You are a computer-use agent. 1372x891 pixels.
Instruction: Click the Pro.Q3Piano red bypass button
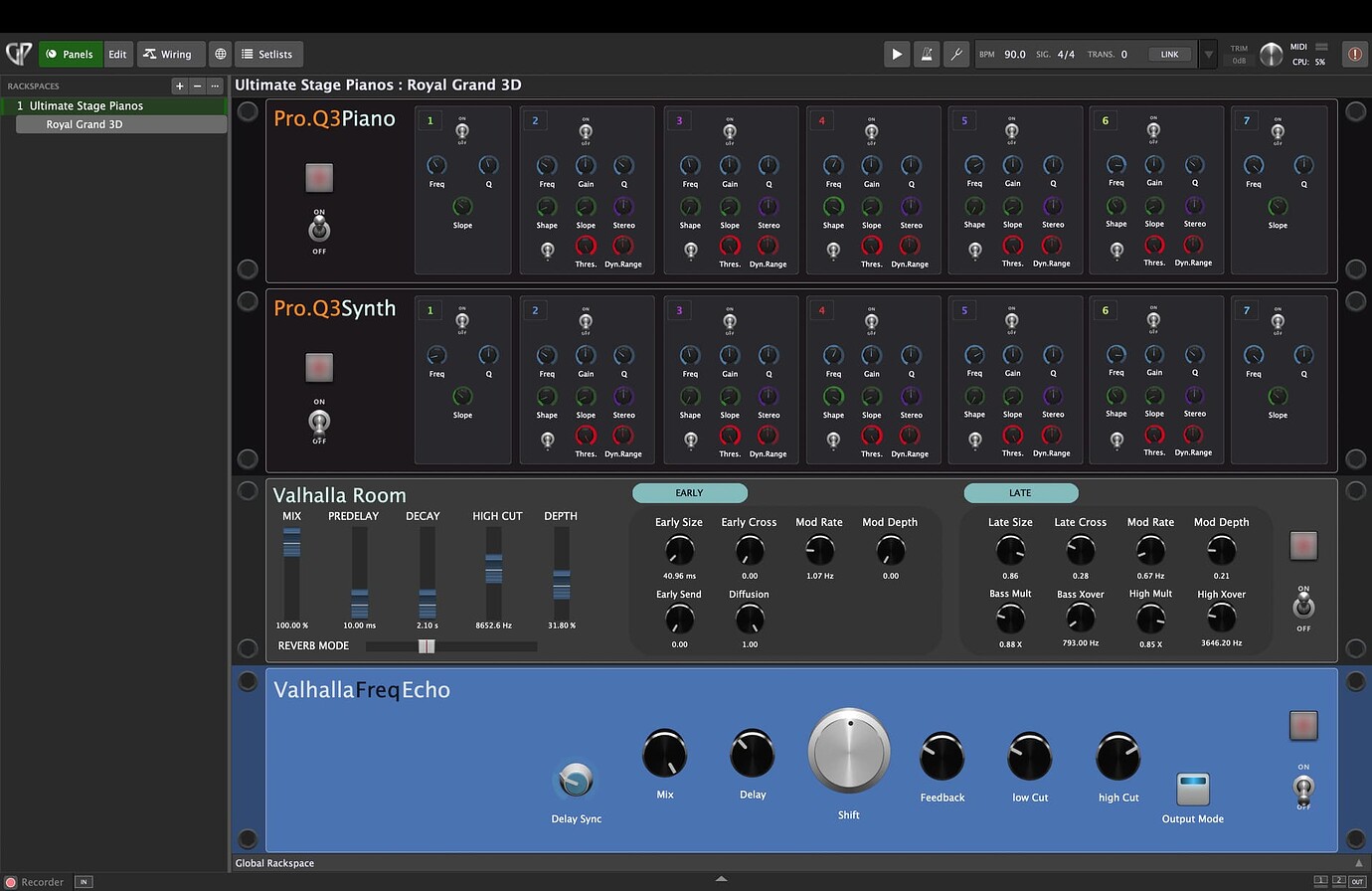pyautogui.click(x=319, y=178)
